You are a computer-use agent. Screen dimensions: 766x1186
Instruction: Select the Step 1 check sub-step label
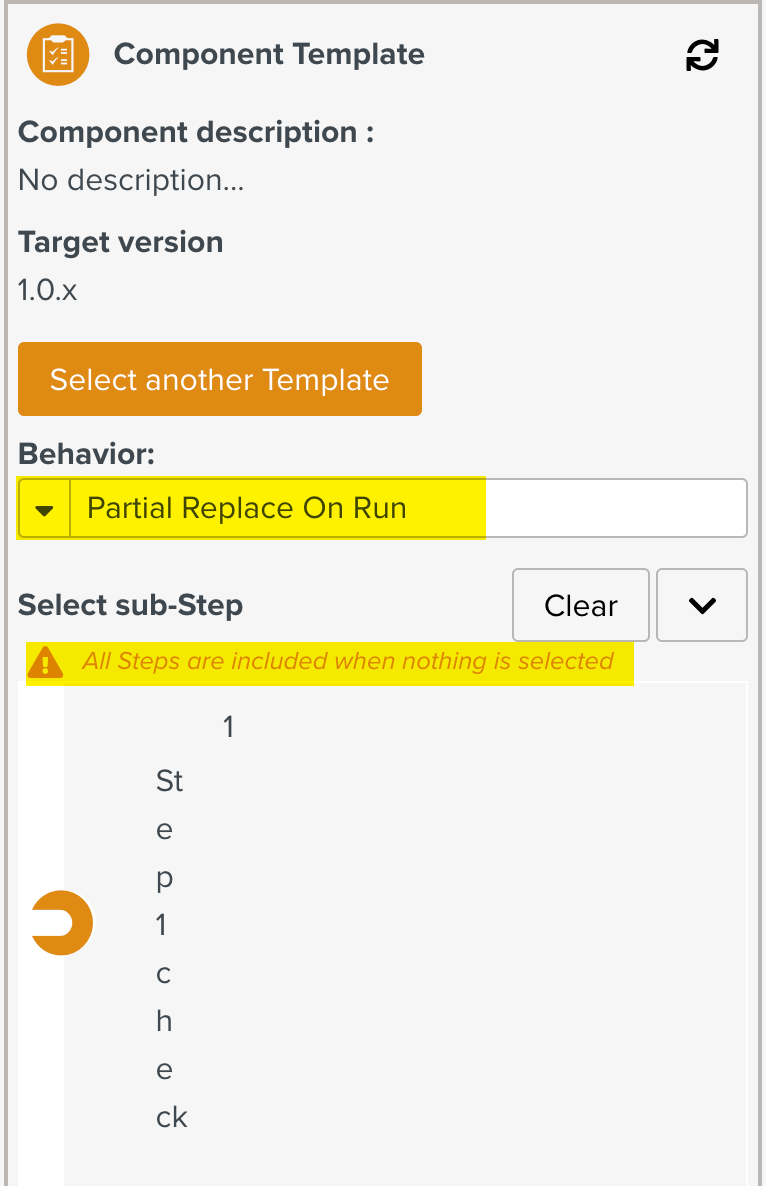pos(170,947)
